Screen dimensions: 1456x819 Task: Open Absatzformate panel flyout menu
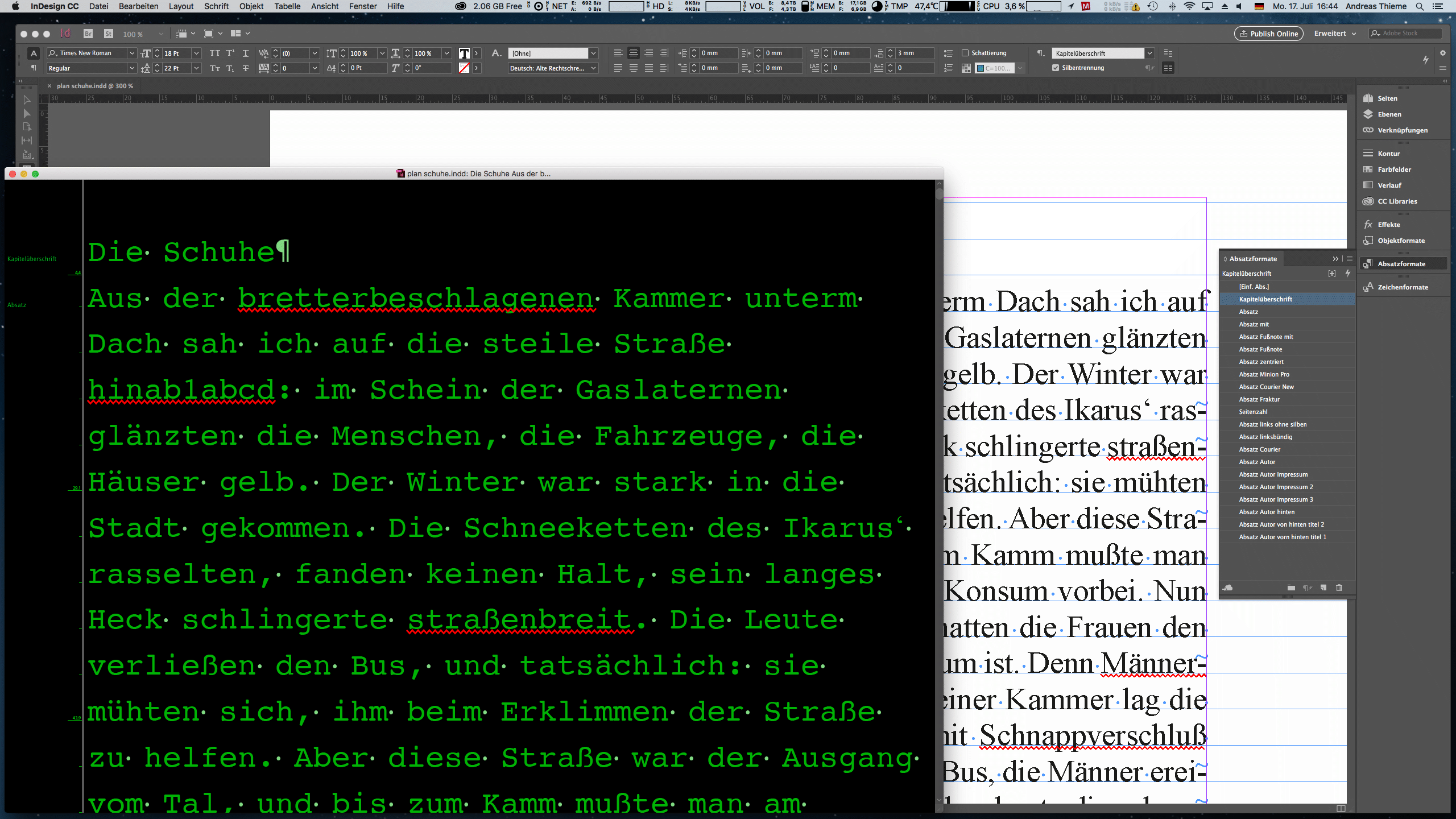[x=1349, y=259]
